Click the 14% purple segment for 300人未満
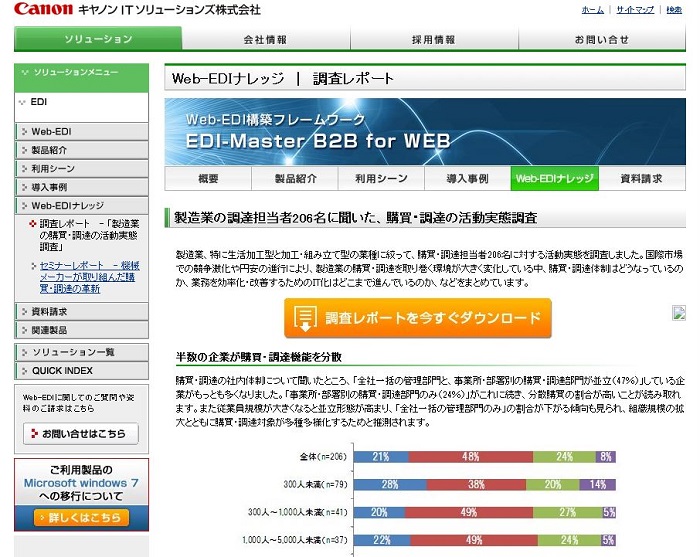This screenshot has height=557, width=700. tap(597, 484)
